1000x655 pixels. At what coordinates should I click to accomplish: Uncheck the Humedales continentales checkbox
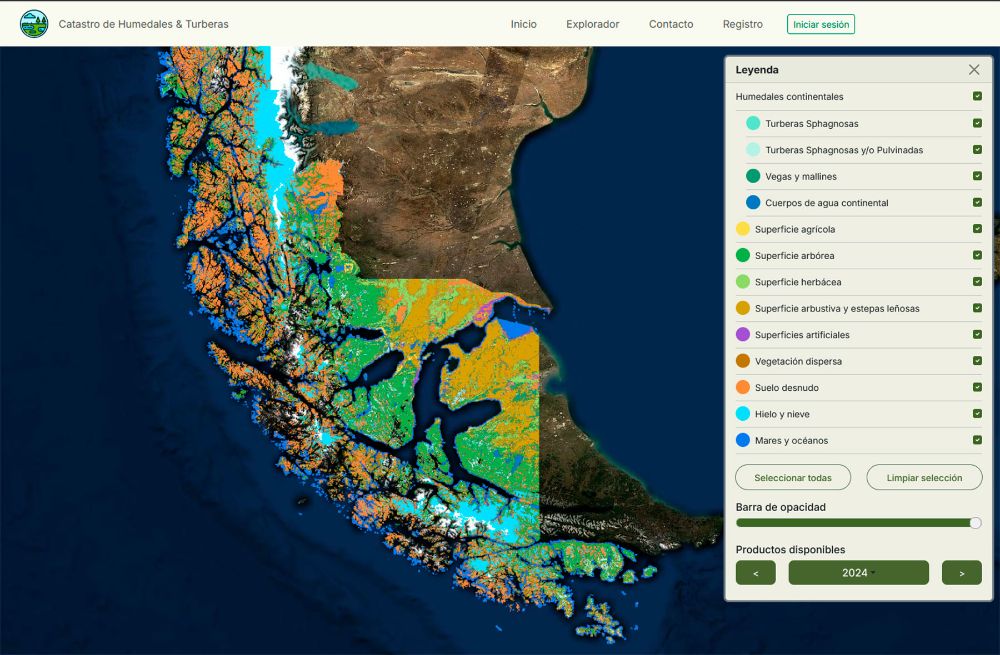point(977,97)
